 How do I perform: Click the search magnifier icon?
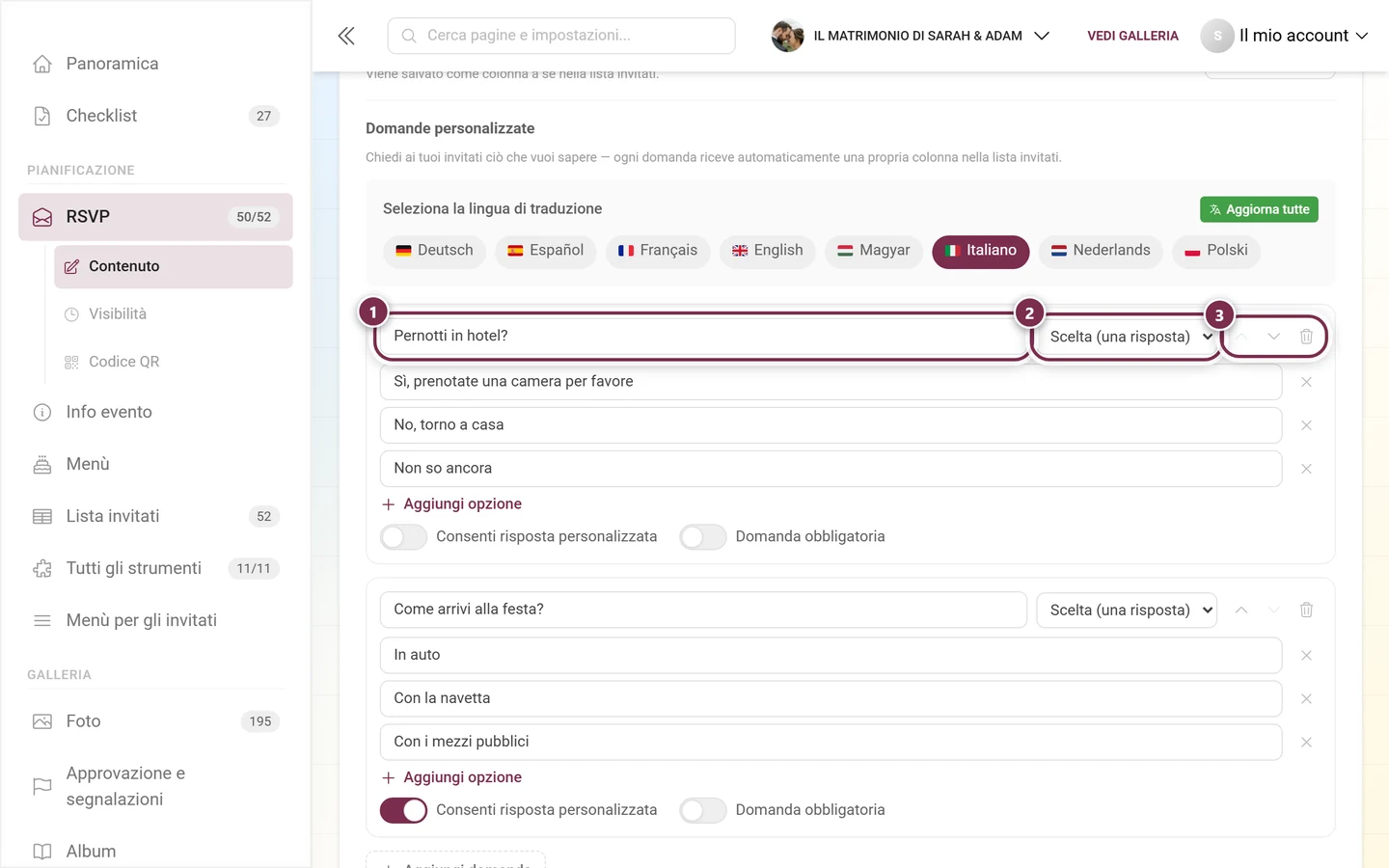click(x=409, y=36)
